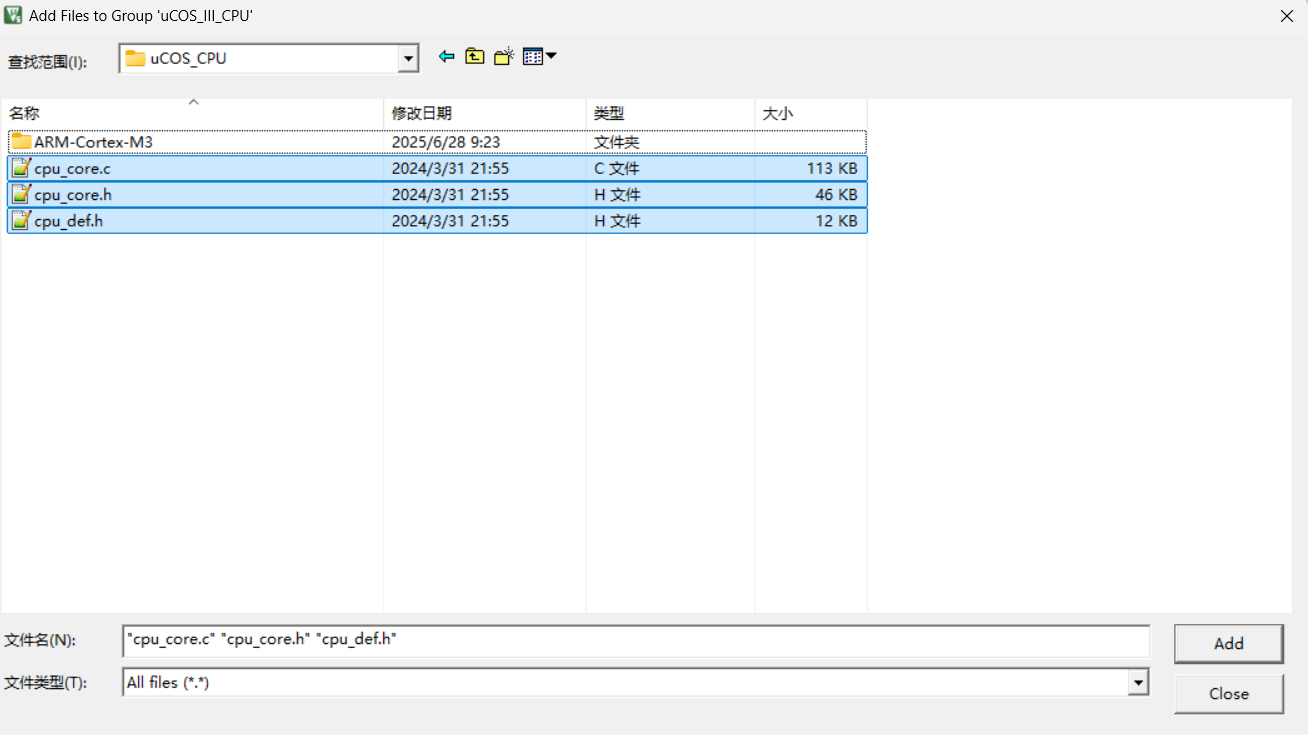
Task: Click the uCOS_CPU folder icon in location box
Action: click(x=135, y=59)
